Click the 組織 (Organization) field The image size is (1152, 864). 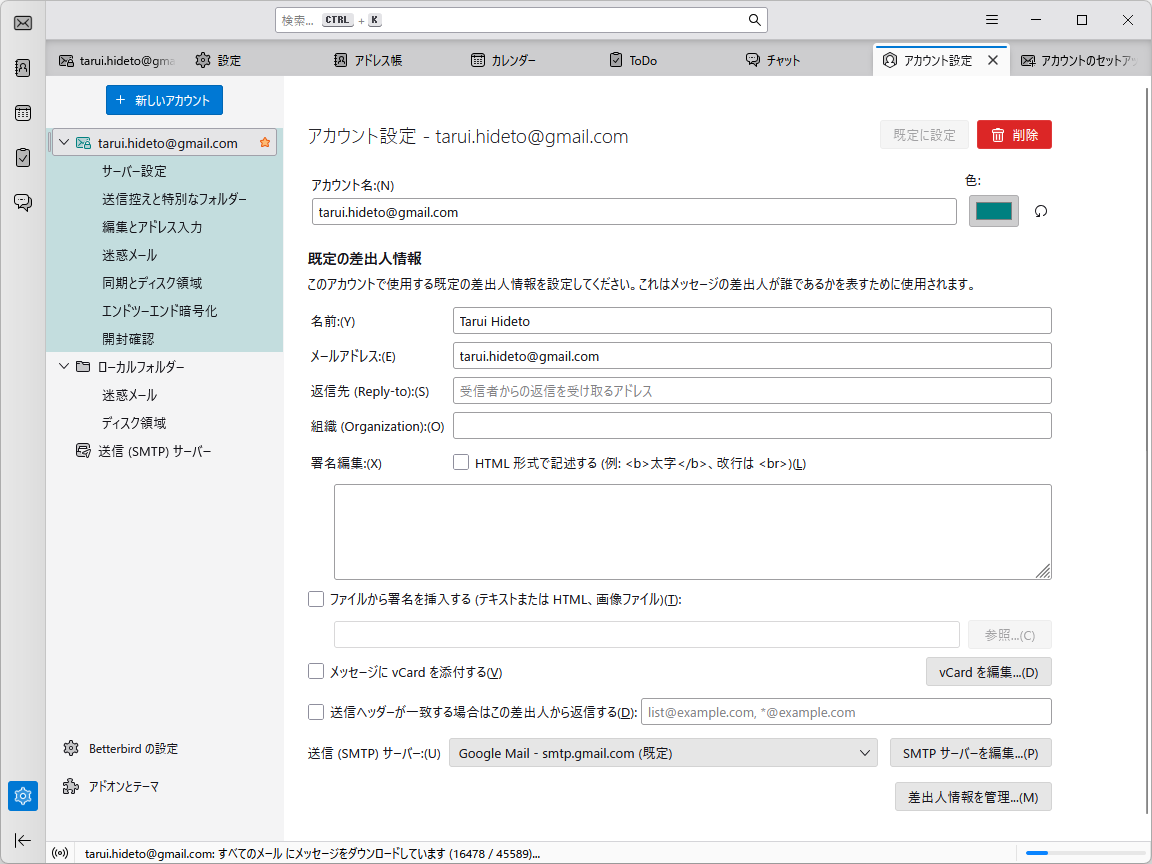752,425
